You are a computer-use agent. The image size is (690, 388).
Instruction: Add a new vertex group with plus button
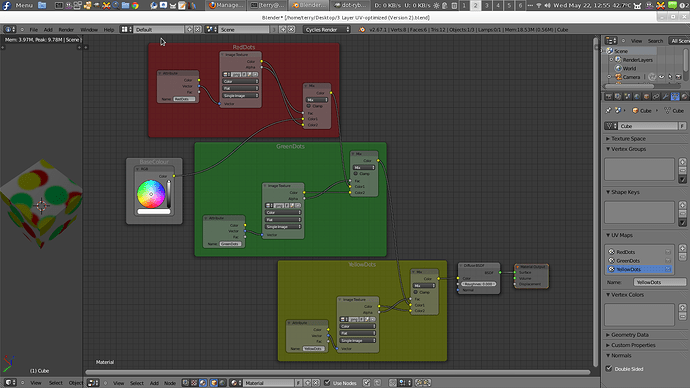click(x=683, y=162)
